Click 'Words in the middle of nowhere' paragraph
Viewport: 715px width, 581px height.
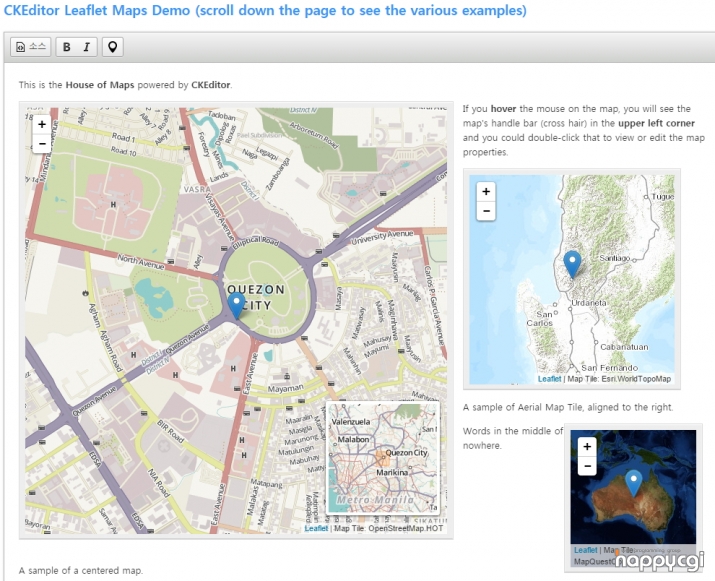click(x=513, y=438)
